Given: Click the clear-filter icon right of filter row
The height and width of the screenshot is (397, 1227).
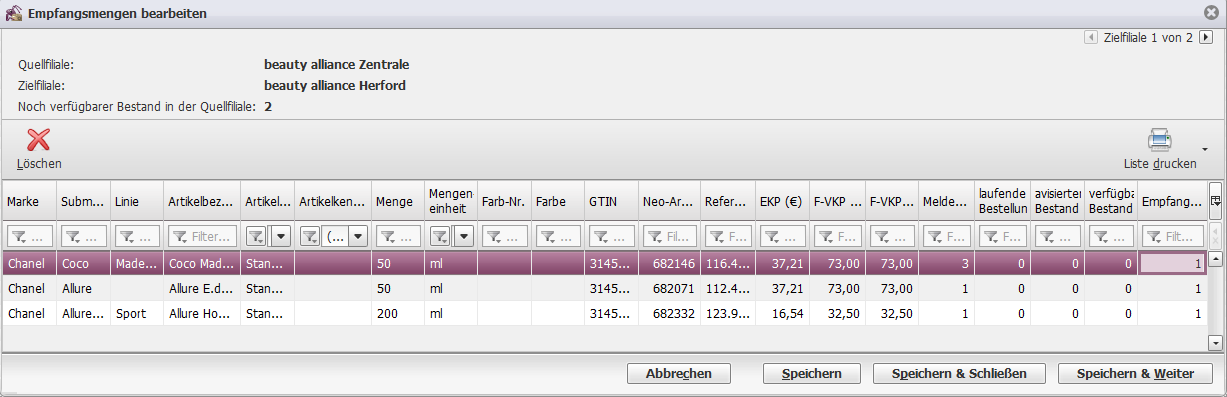Looking at the screenshot, I should click(1215, 236).
